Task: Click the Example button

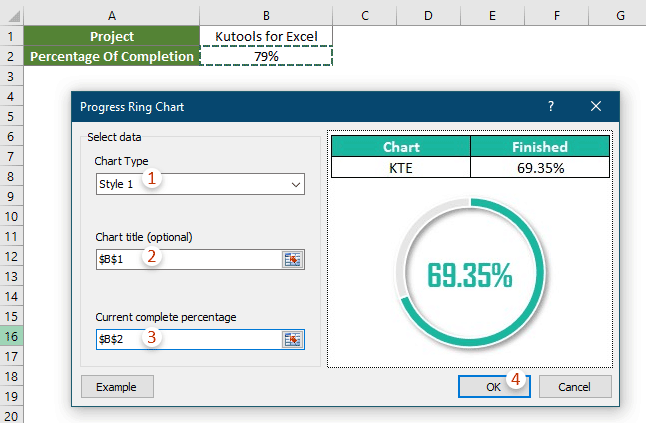Action: point(117,386)
